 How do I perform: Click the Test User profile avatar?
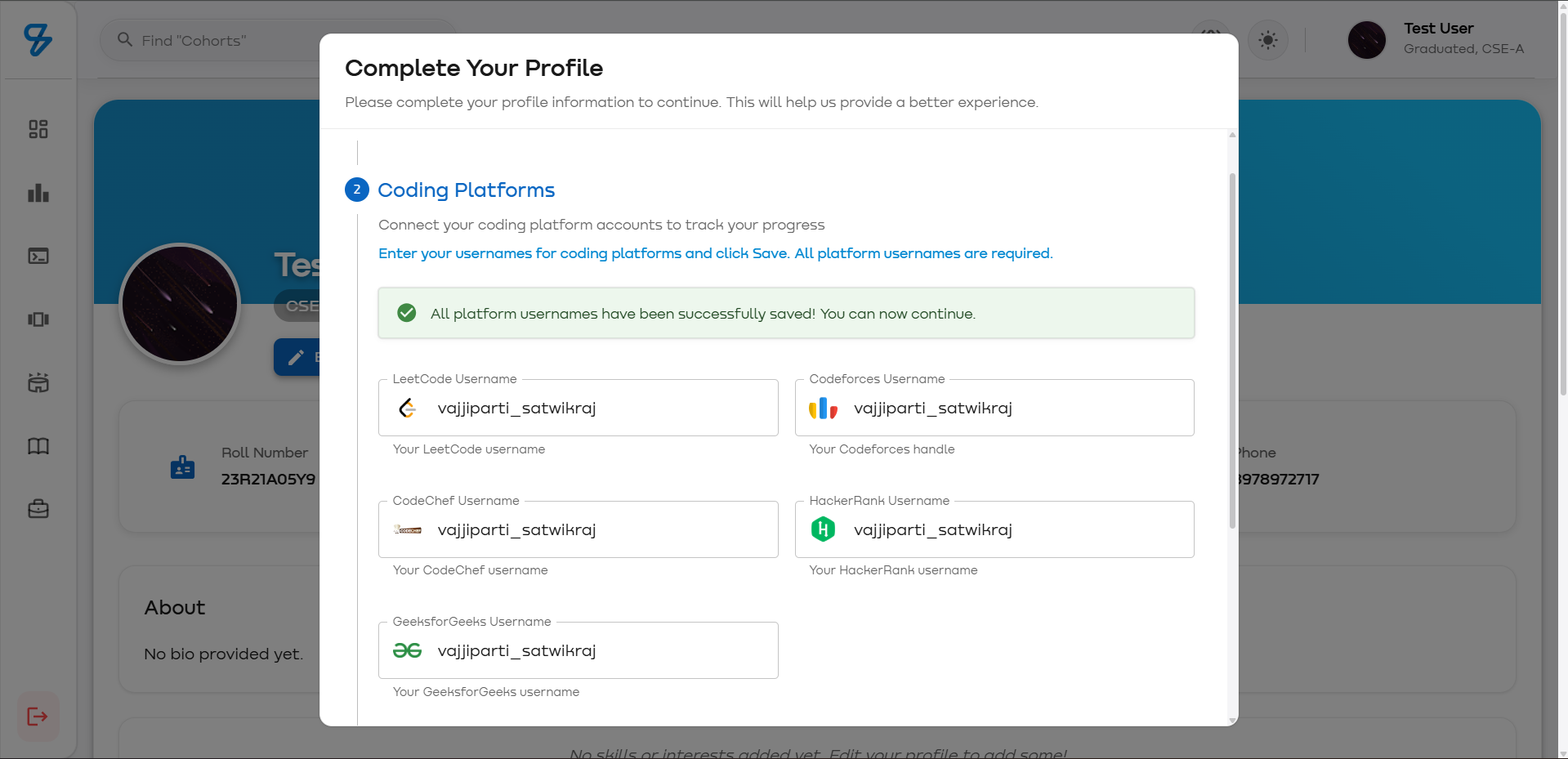click(x=1365, y=39)
